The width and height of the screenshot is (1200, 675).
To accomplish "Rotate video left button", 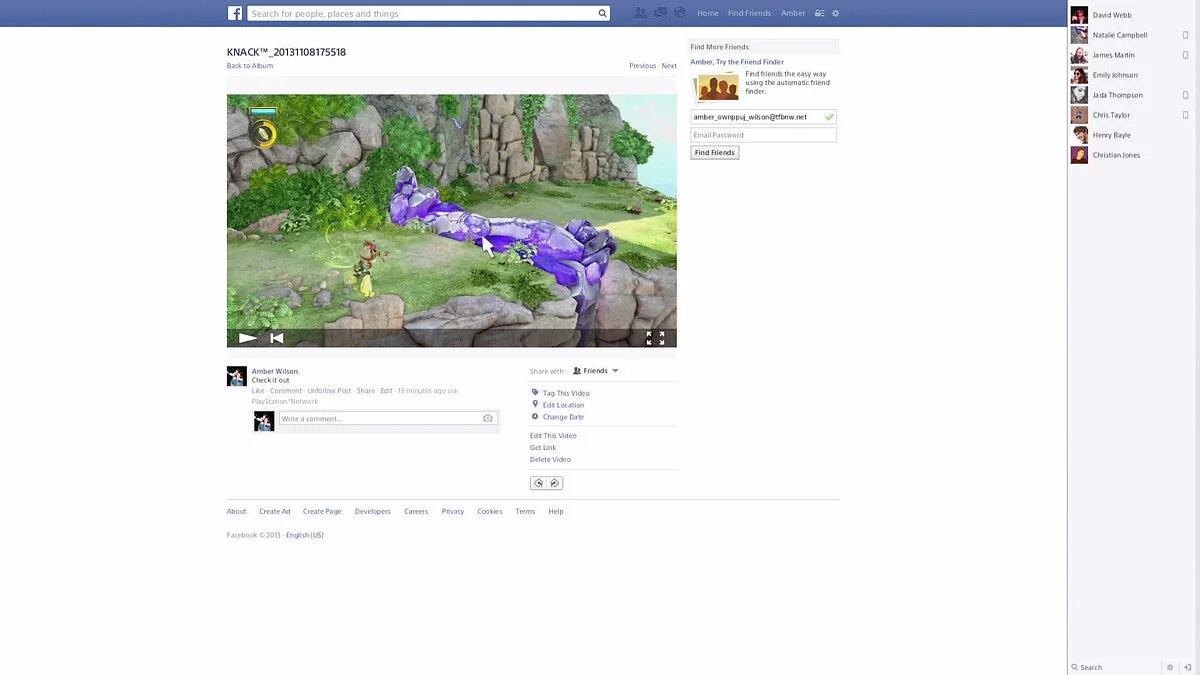I will pos(538,483).
